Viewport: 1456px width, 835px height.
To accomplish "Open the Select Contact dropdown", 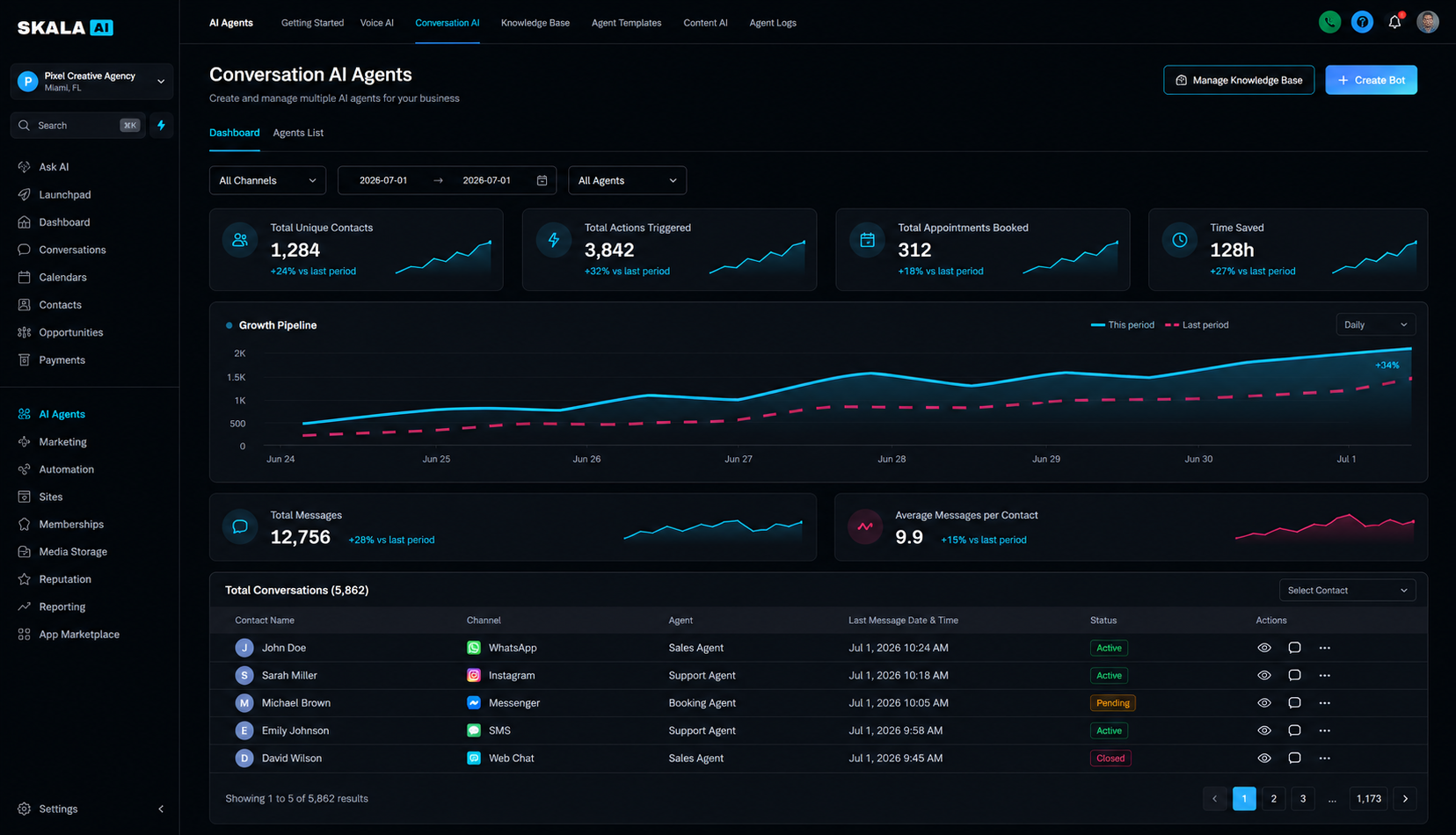I will point(1347,591).
